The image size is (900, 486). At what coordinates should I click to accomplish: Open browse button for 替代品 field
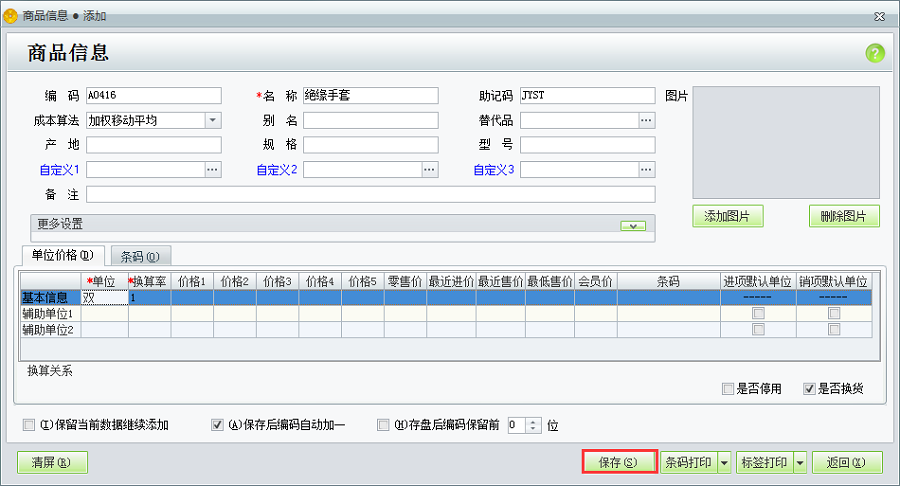(646, 120)
